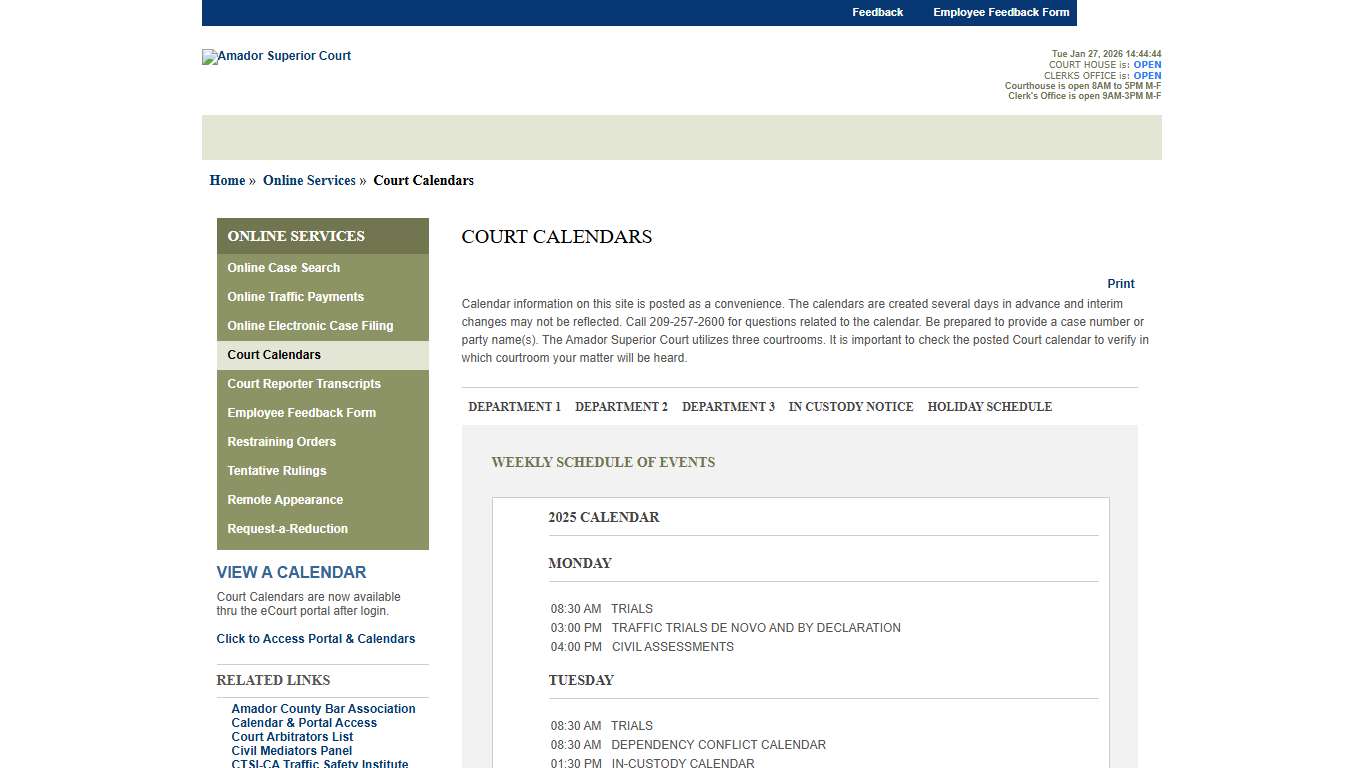
Task: Open the Employee Feedback Form sidebar item
Action: coord(301,412)
